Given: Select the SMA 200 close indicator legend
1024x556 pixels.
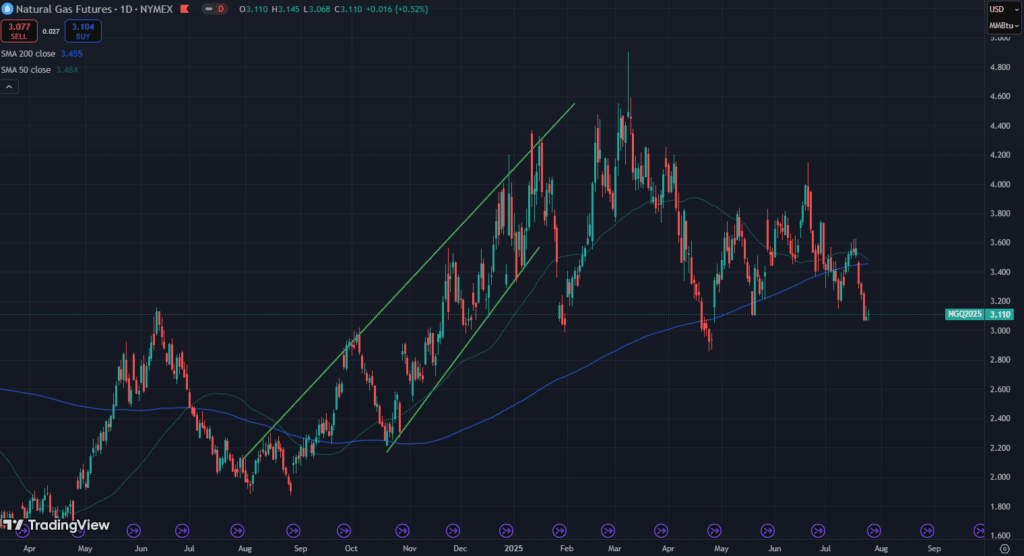Looking at the screenshot, I should pyautogui.click(x=28, y=54).
